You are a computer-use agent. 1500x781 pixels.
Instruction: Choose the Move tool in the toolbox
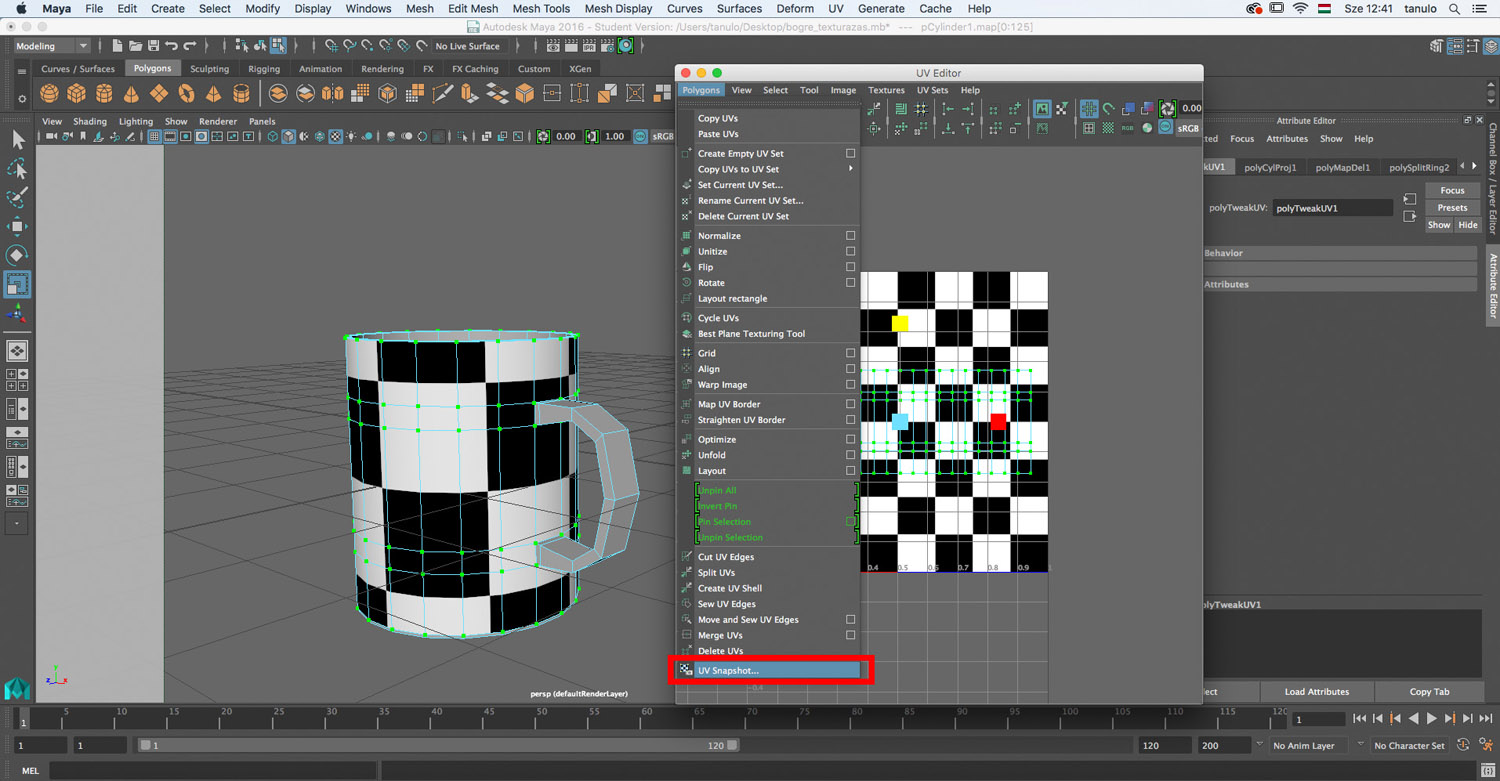(17, 227)
